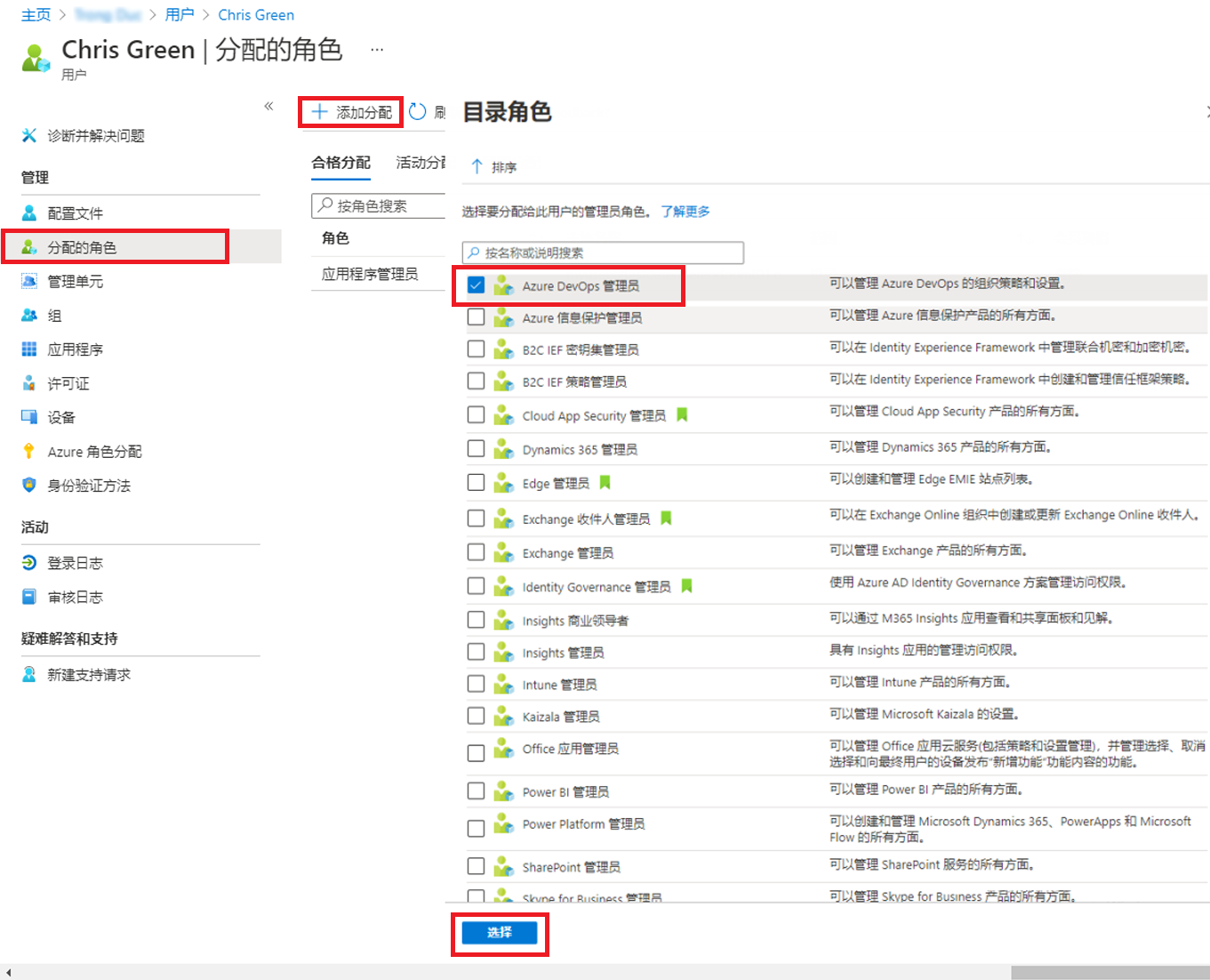Open the 了解更多 link
This screenshot has height=980, width=1210.
coord(685,212)
